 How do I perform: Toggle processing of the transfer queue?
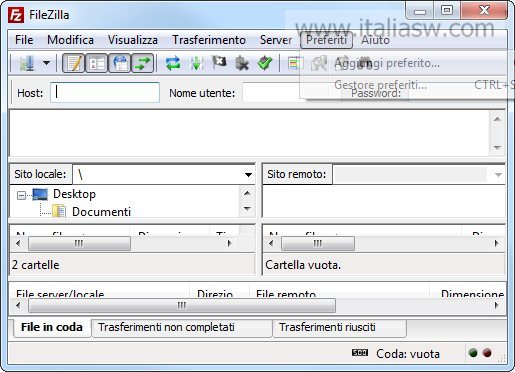[196, 63]
